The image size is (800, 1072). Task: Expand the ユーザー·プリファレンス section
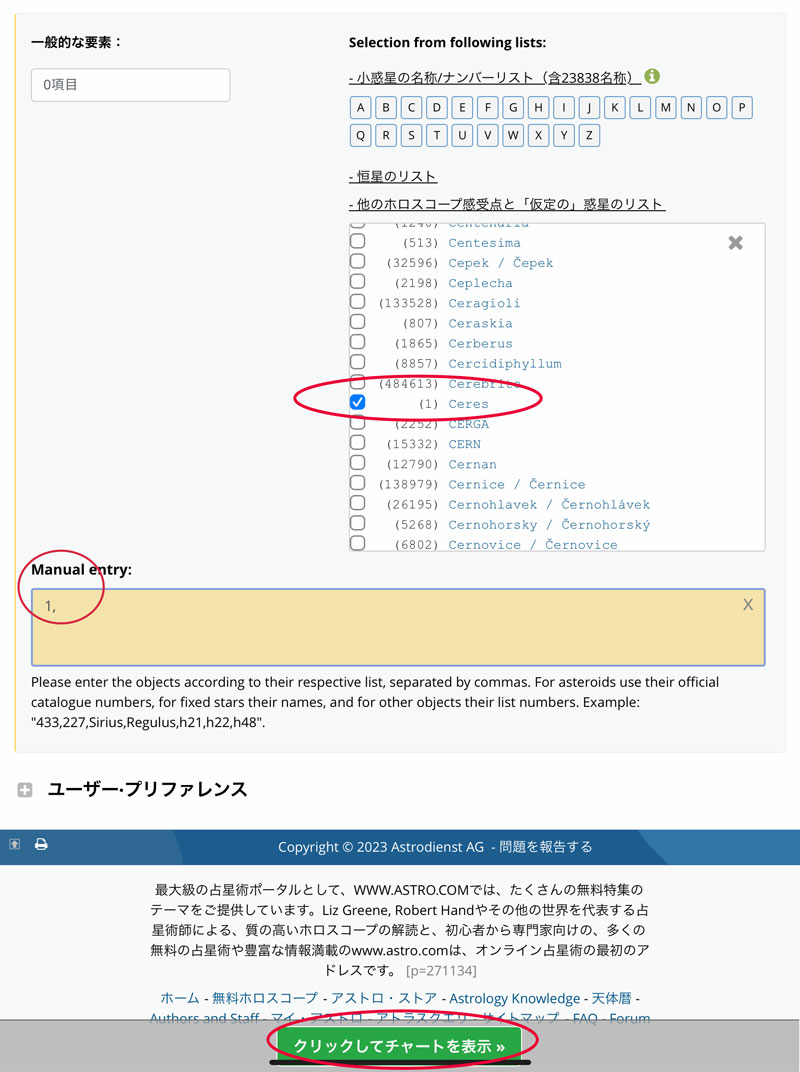[25, 790]
